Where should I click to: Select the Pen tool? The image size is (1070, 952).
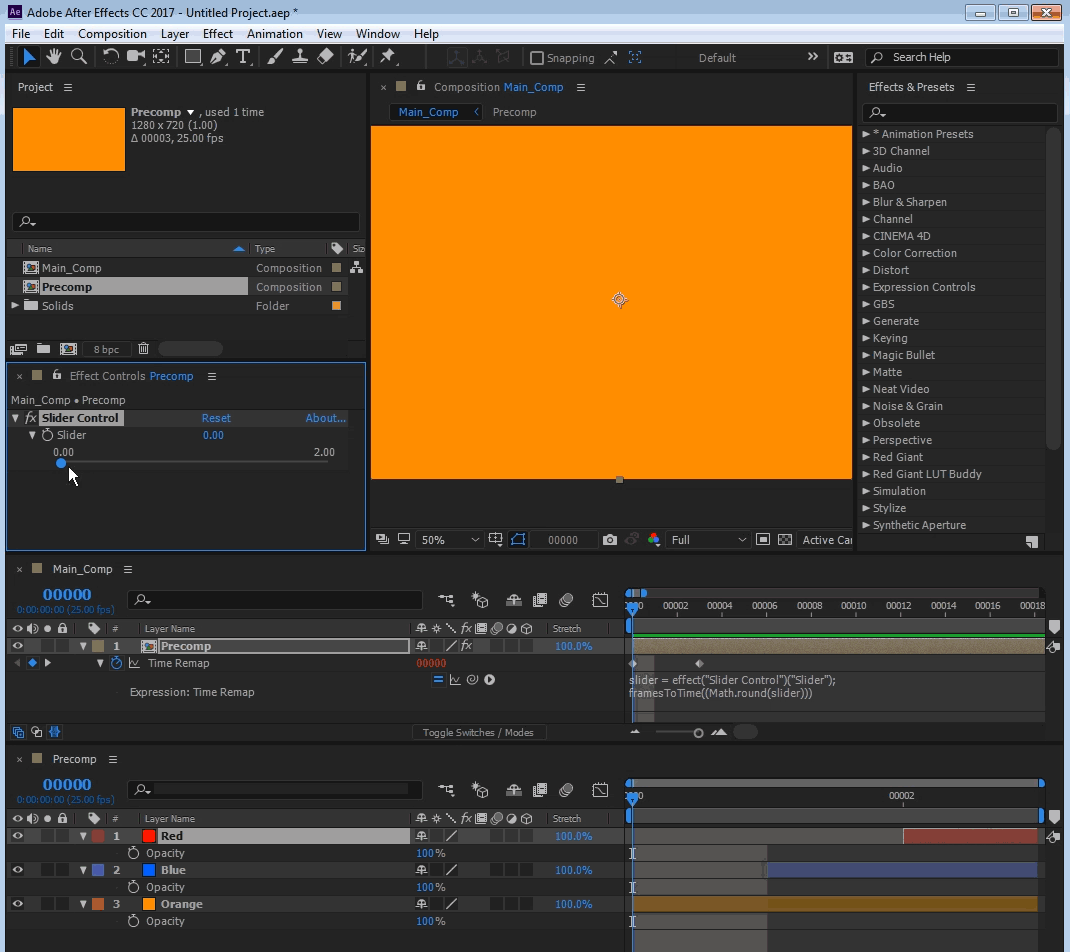pos(219,57)
